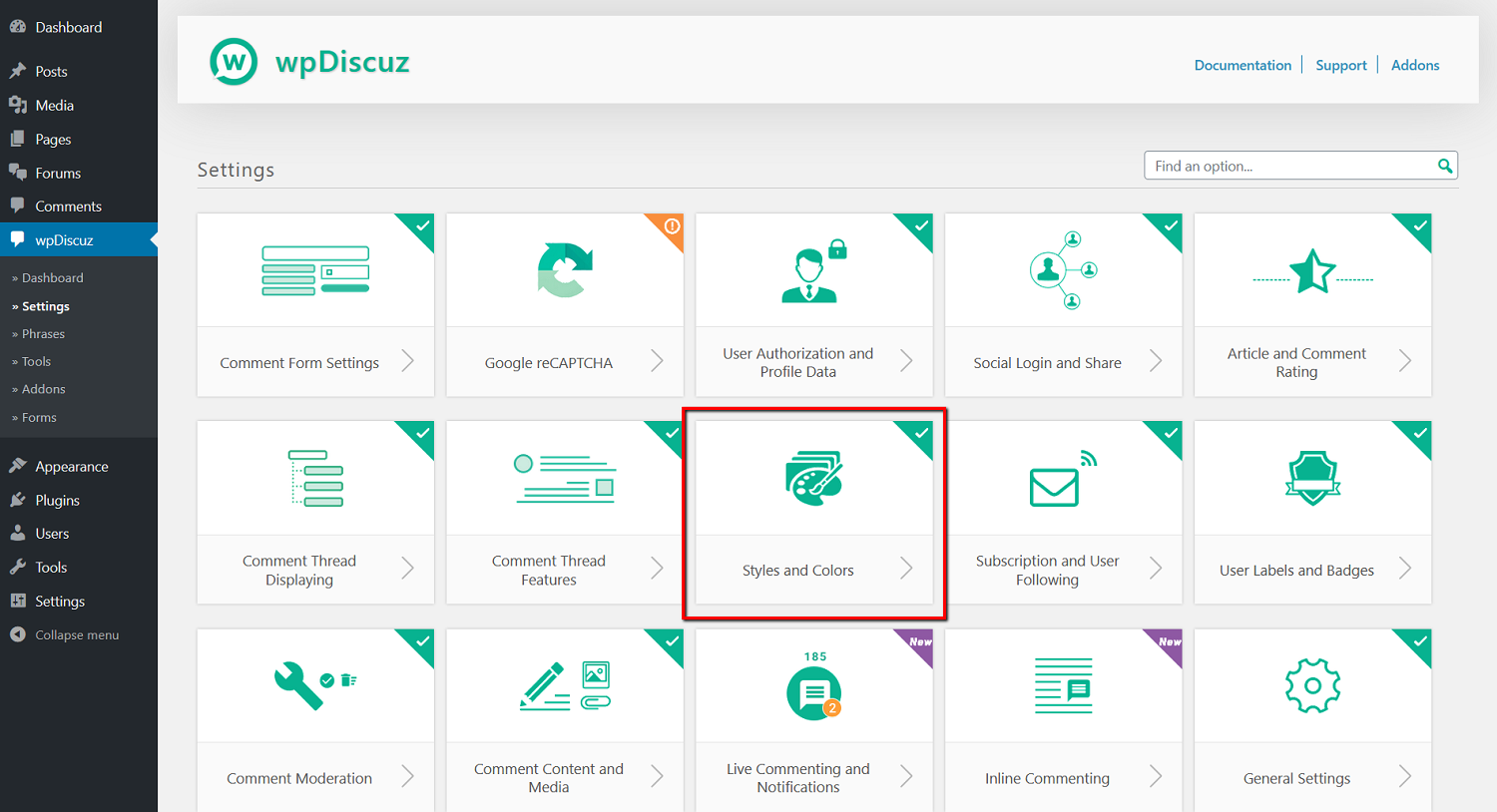1497x812 pixels.
Task: Open arrow next to User Labels and Badges
Action: pos(1405,569)
